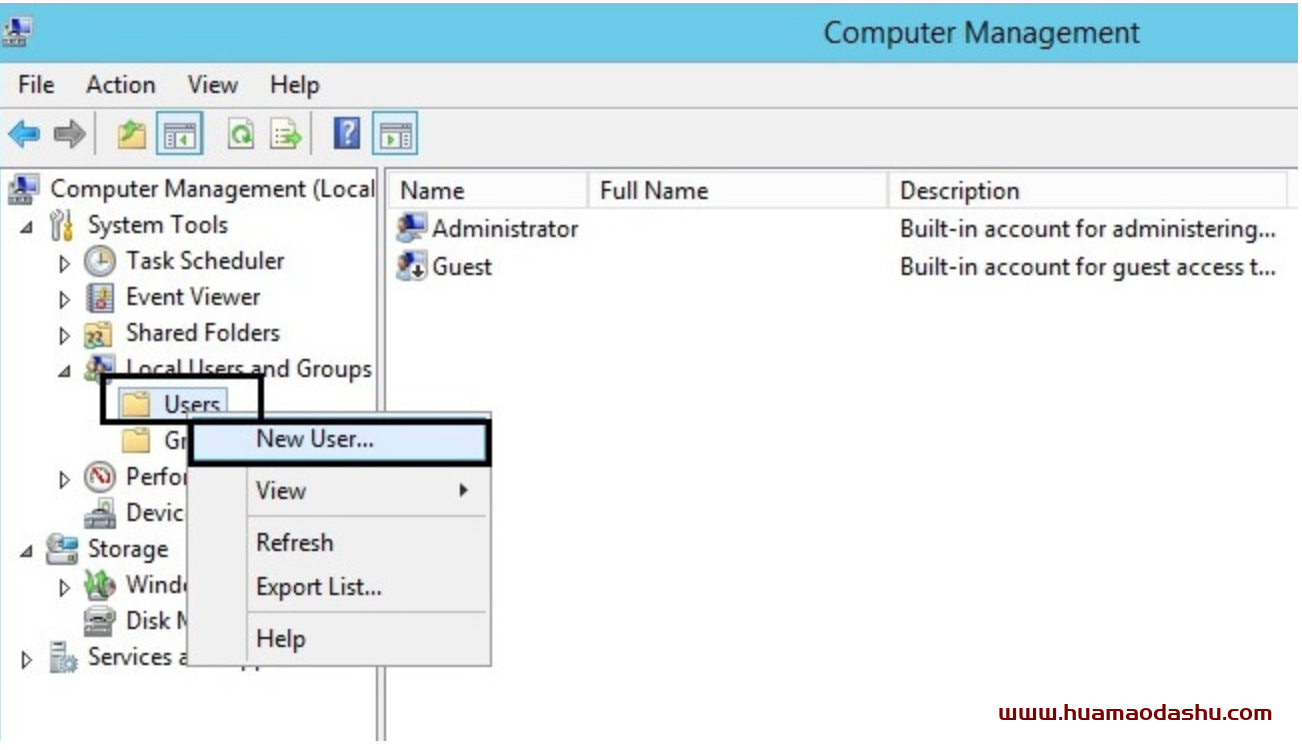Sort by the Description column header
The width and height of the screenshot is (1302, 750).
click(958, 191)
